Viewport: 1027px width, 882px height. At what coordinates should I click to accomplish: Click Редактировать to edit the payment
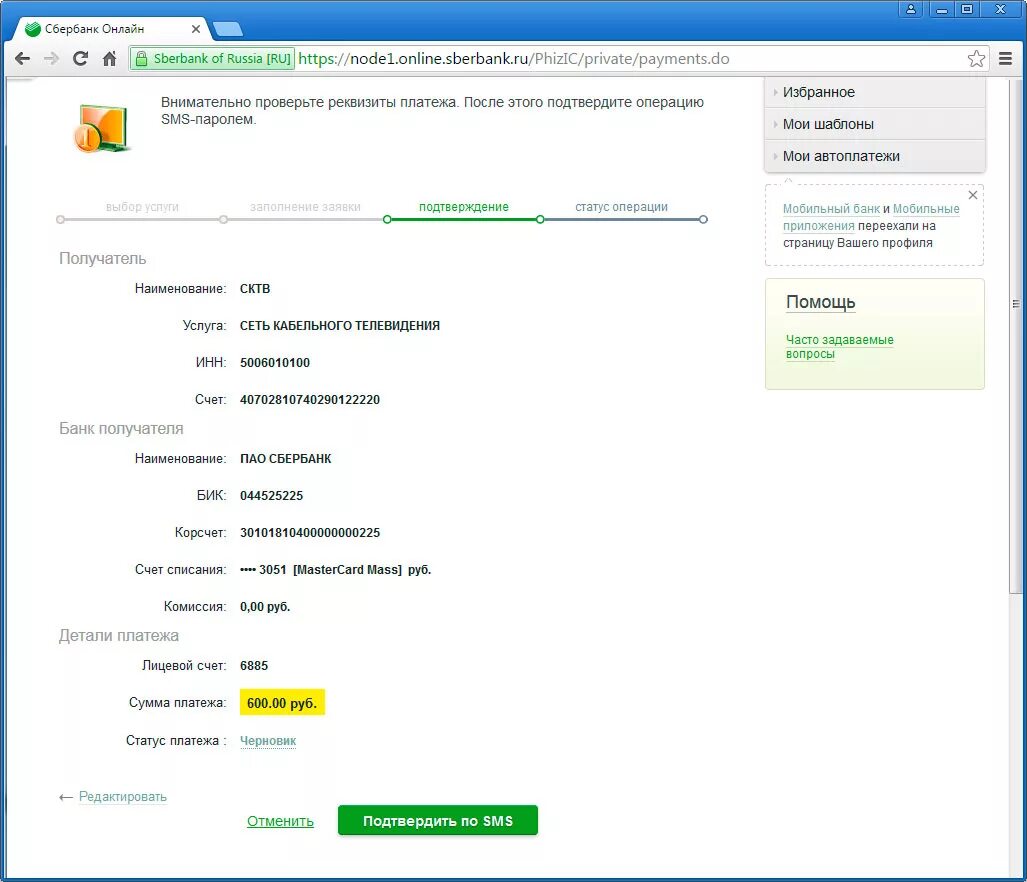122,797
